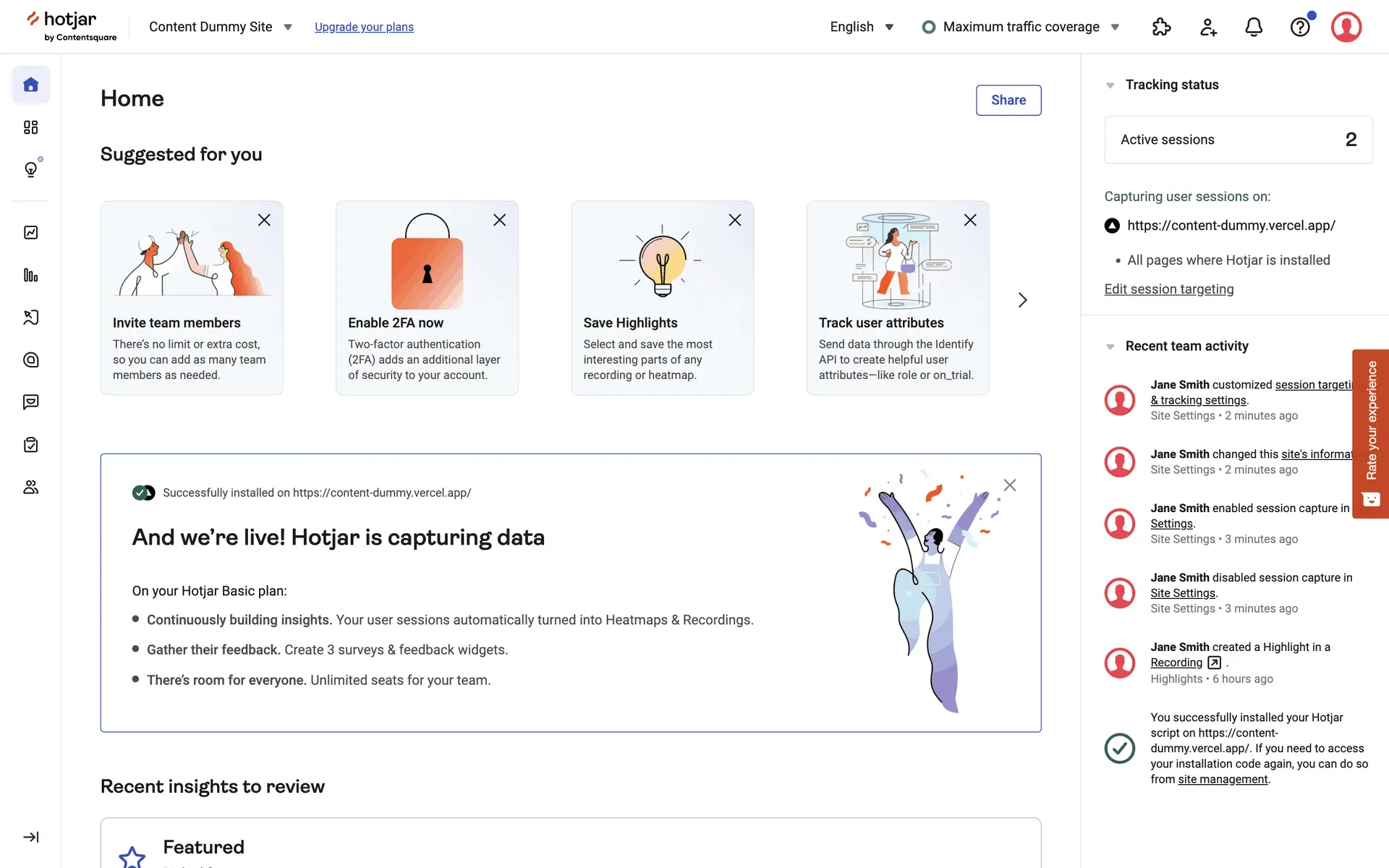
Task: Click the Feedback chat sidebar icon
Action: point(30,402)
